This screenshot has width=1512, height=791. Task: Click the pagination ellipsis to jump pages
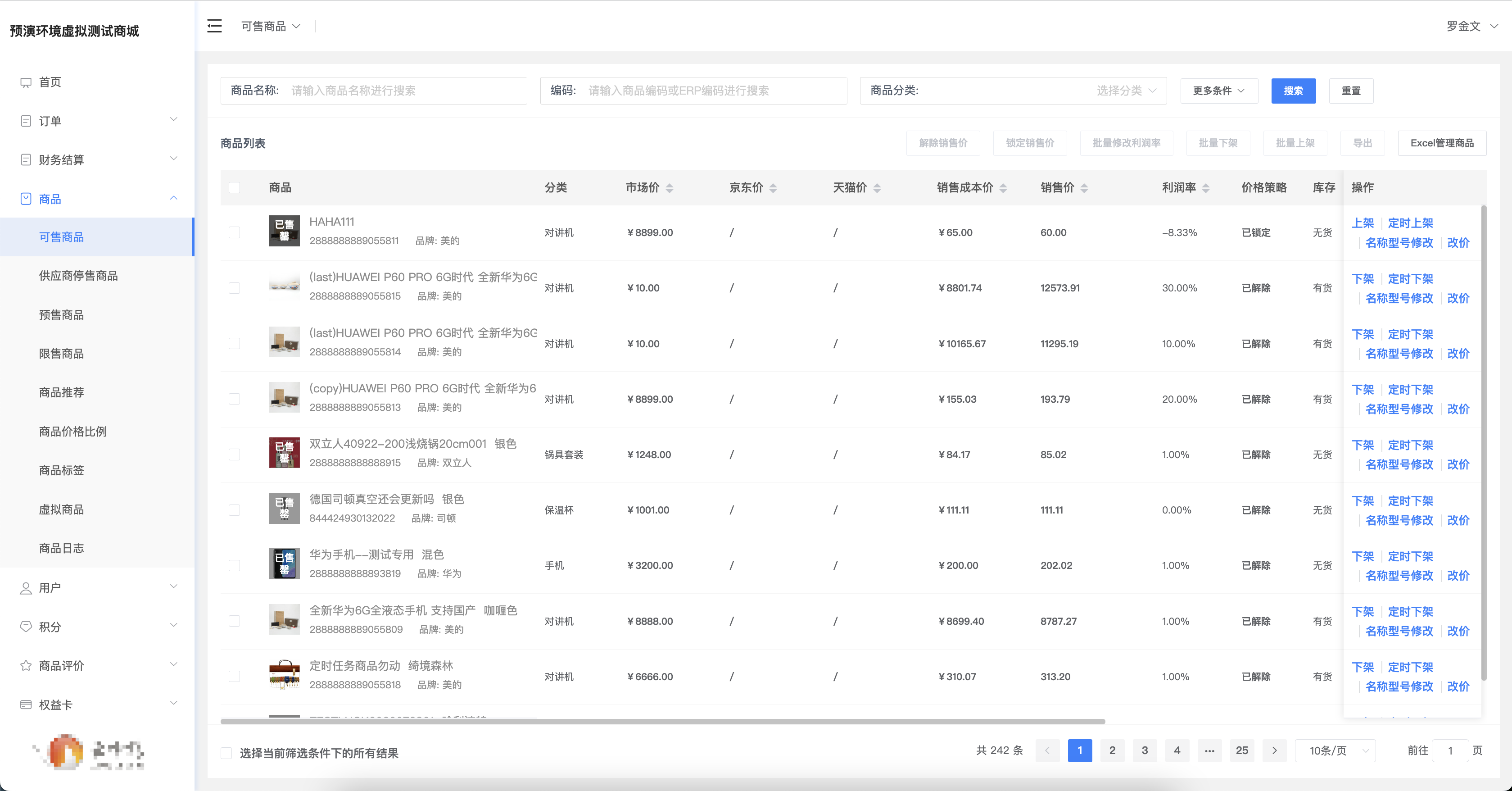click(x=1210, y=750)
